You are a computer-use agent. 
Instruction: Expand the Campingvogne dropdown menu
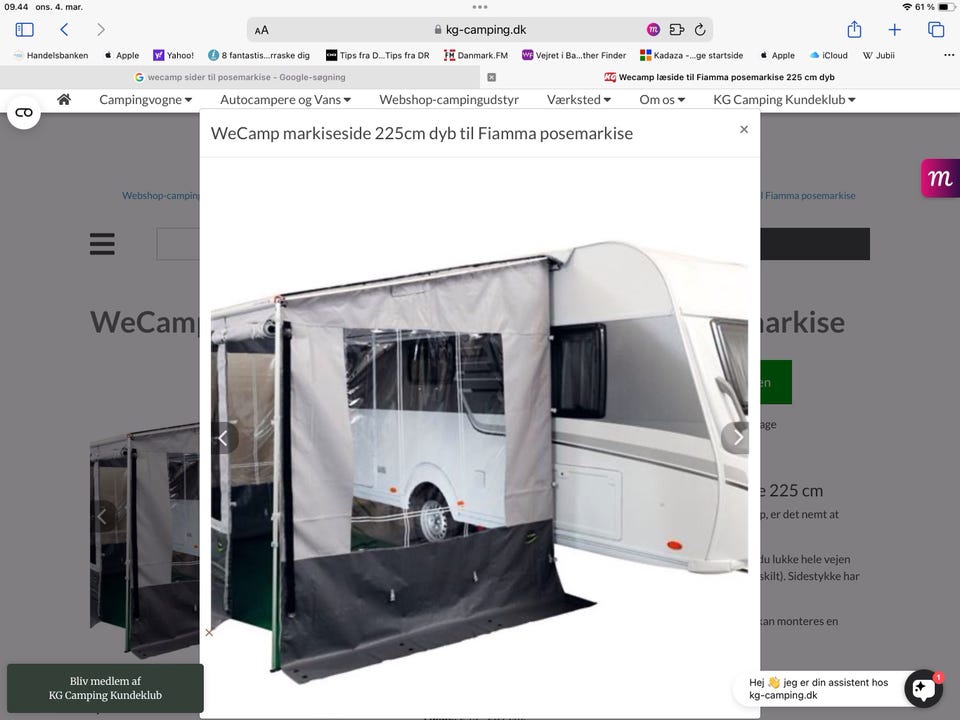pyautogui.click(x=145, y=99)
